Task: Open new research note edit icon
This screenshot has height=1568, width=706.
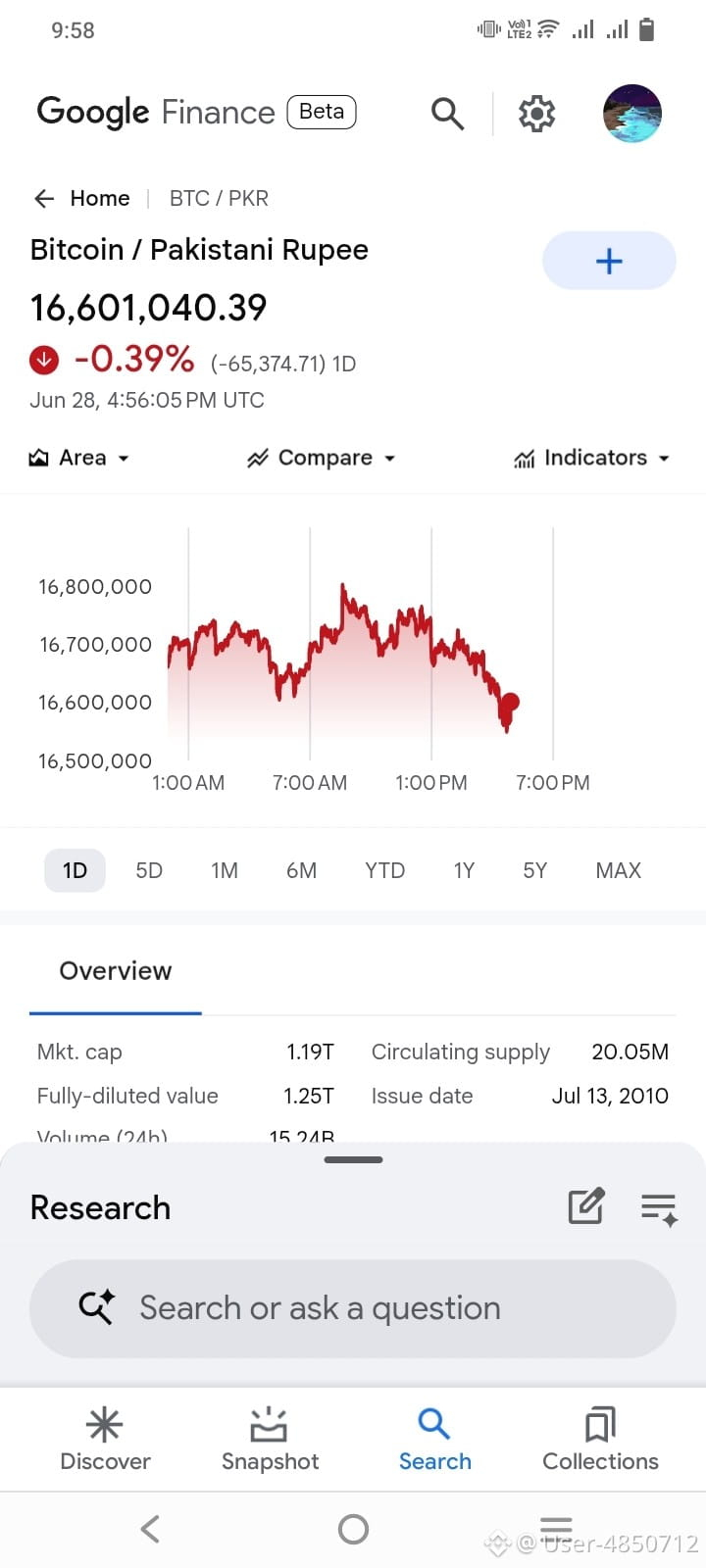Action: click(586, 1206)
